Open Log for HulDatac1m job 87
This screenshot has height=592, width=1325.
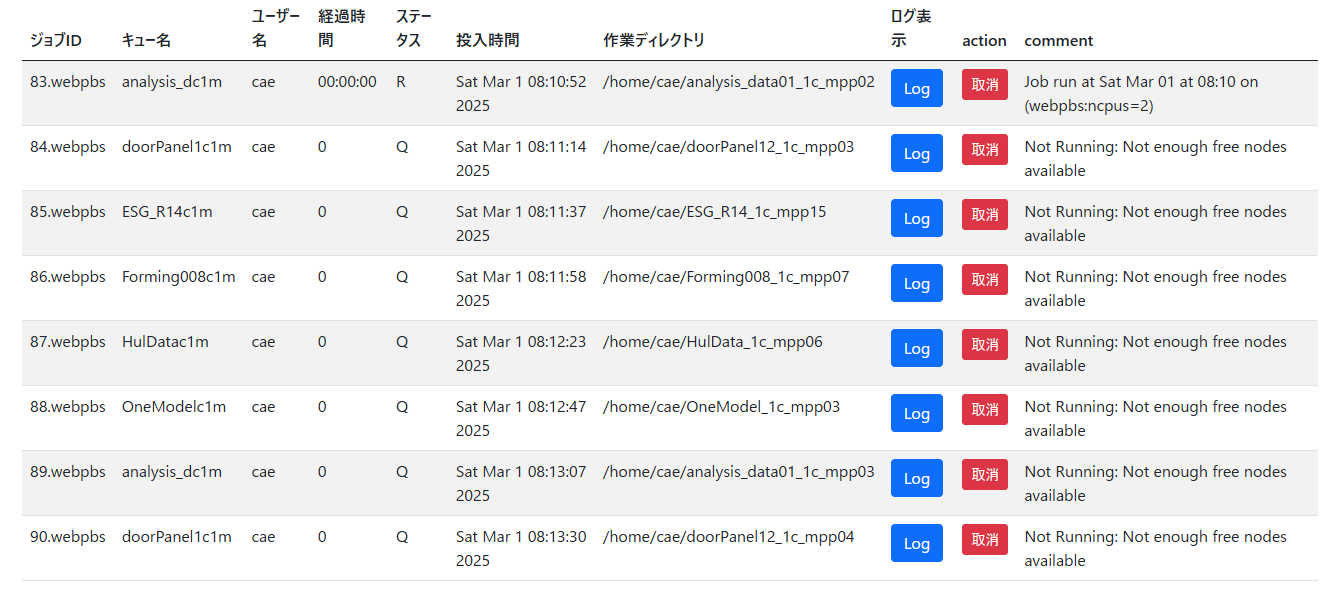(916, 348)
